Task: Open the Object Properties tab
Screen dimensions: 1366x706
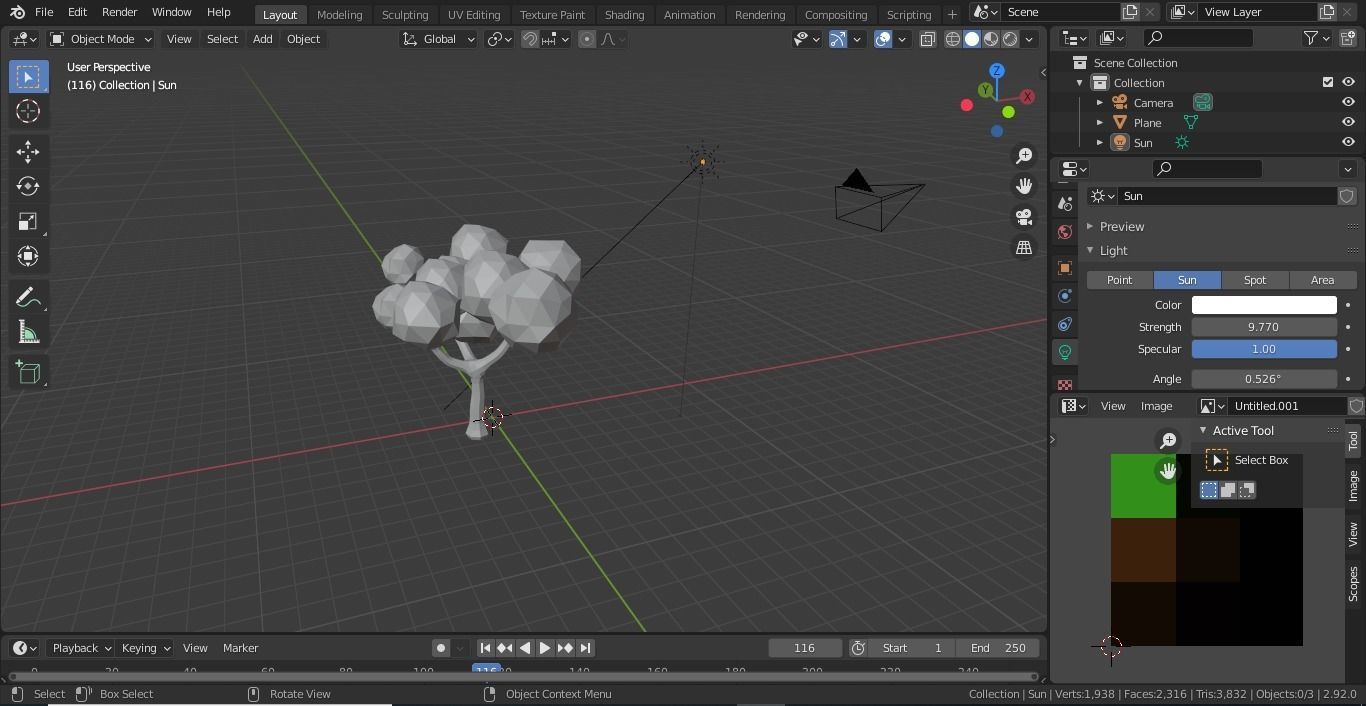Action: pos(1064,268)
